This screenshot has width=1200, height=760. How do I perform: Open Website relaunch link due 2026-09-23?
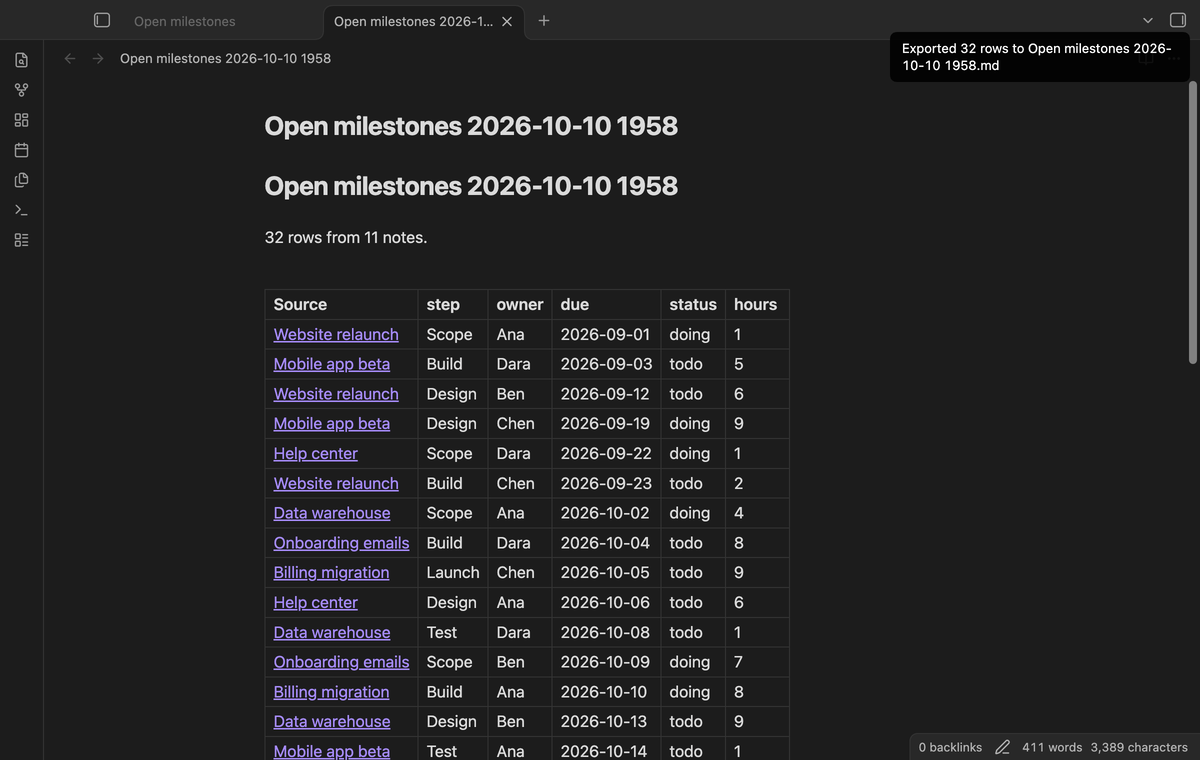(336, 484)
